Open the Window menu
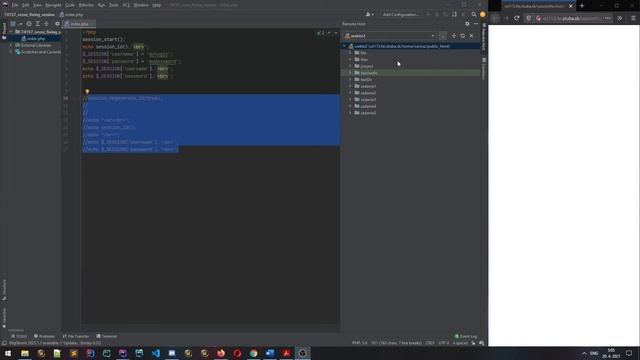This screenshot has width=640, height=360. [x=141, y=5]
